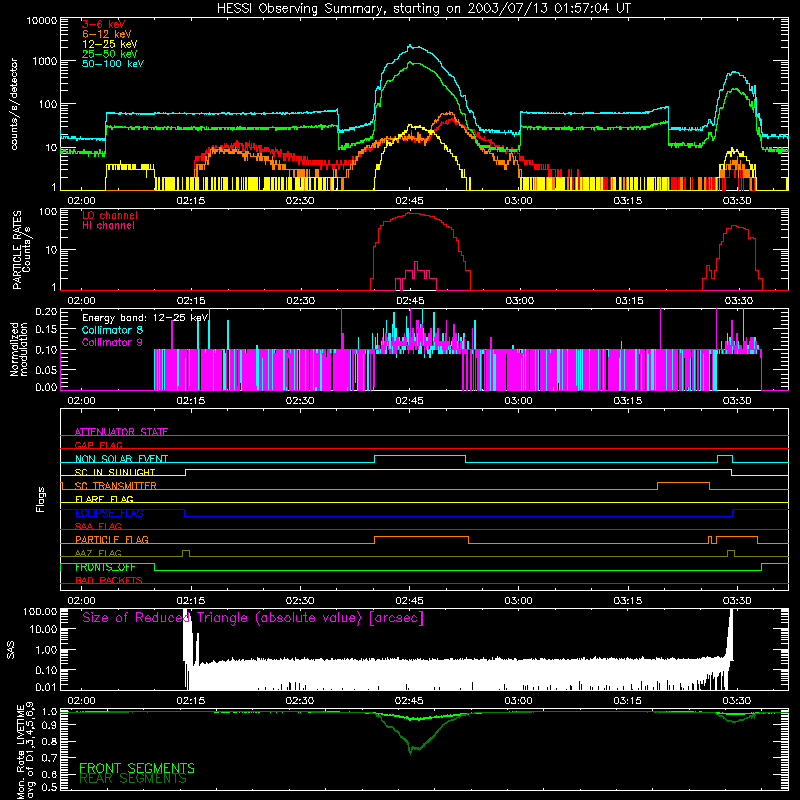Click the 10000 y-axis value on counts plot
Image resolution: width=800 pixels, height=800 pixels.
coord(42,20)
